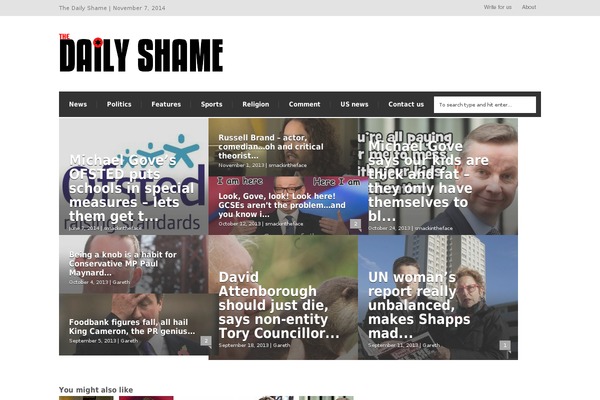Image resolution: width=600 pixels, height=400 pixels.
Task: Open the Contact us page
Action: coord(406,104)
